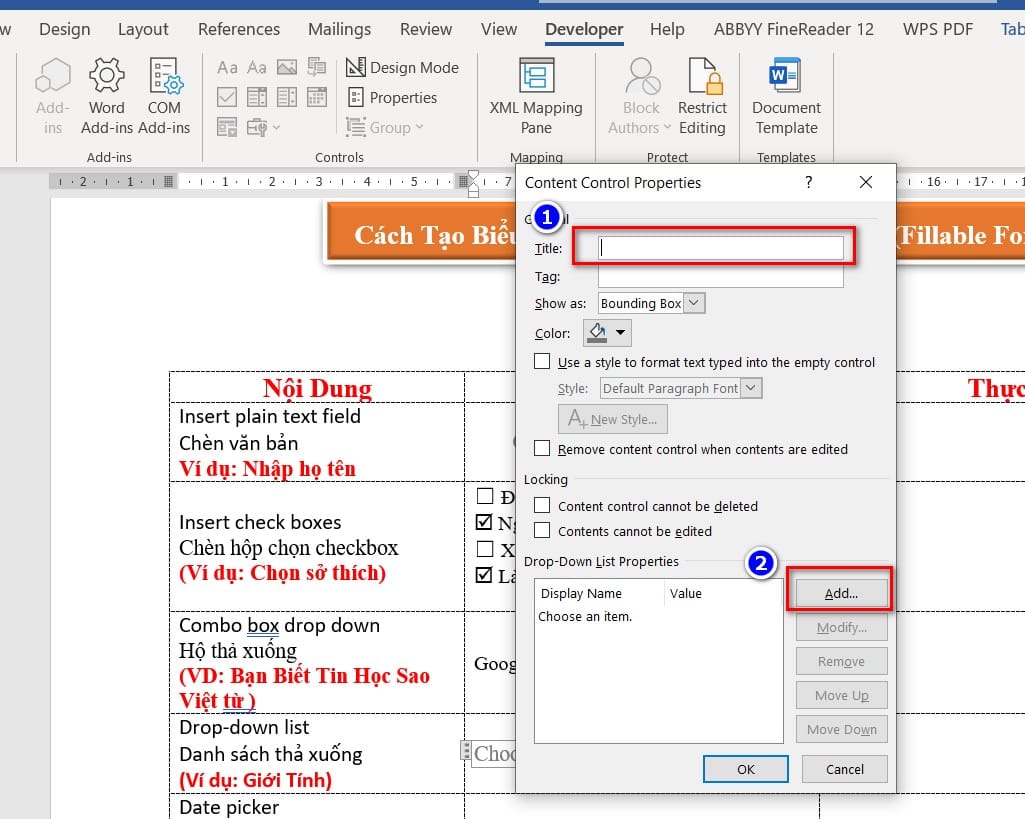The height and width of the screenshot is (819, 1025).
Task: Check 'Contents cannot be edited' locking option
Action: tap(542, 530)
